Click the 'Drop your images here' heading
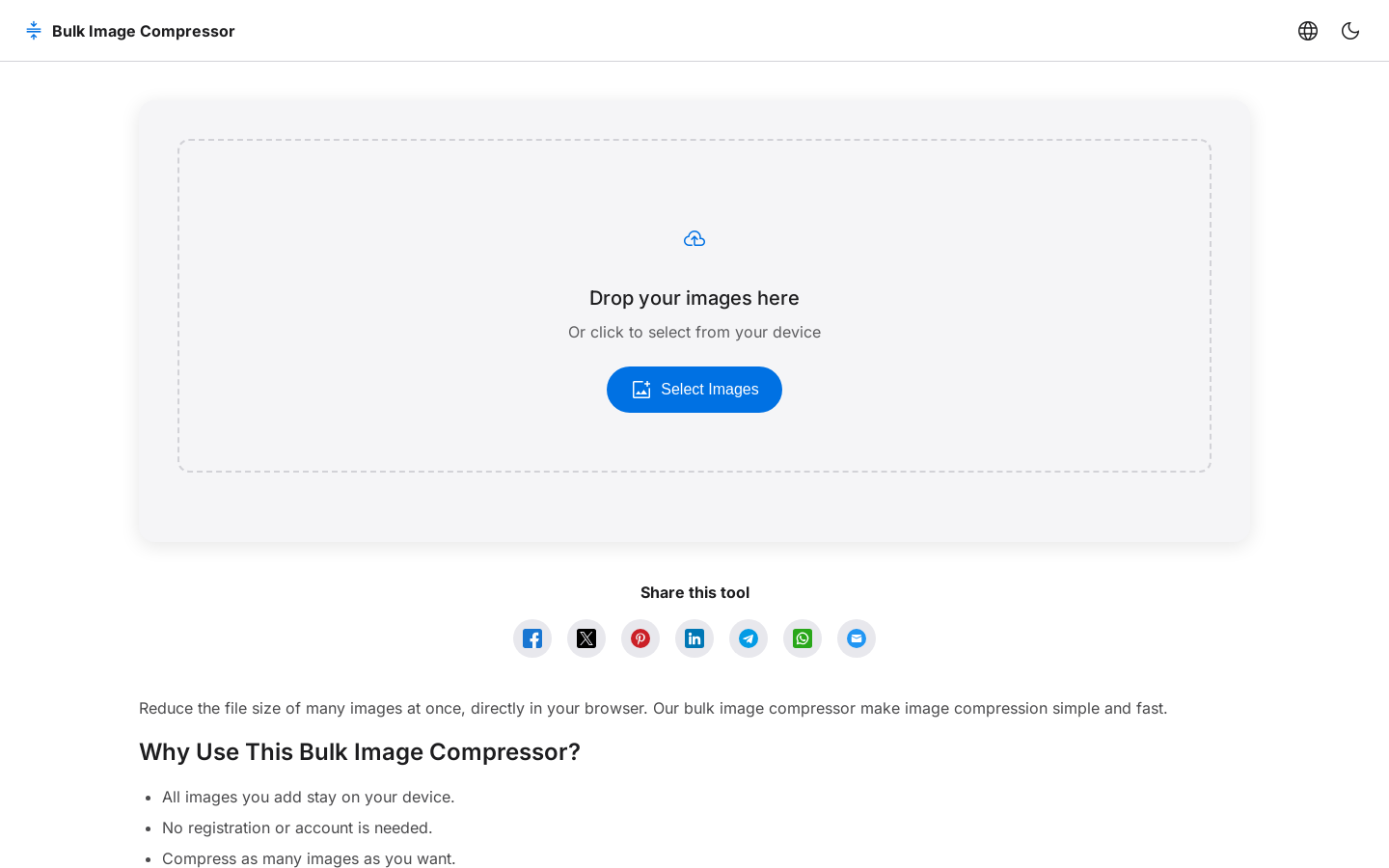Screen dimensions: 1389x868 coord(694,298)
